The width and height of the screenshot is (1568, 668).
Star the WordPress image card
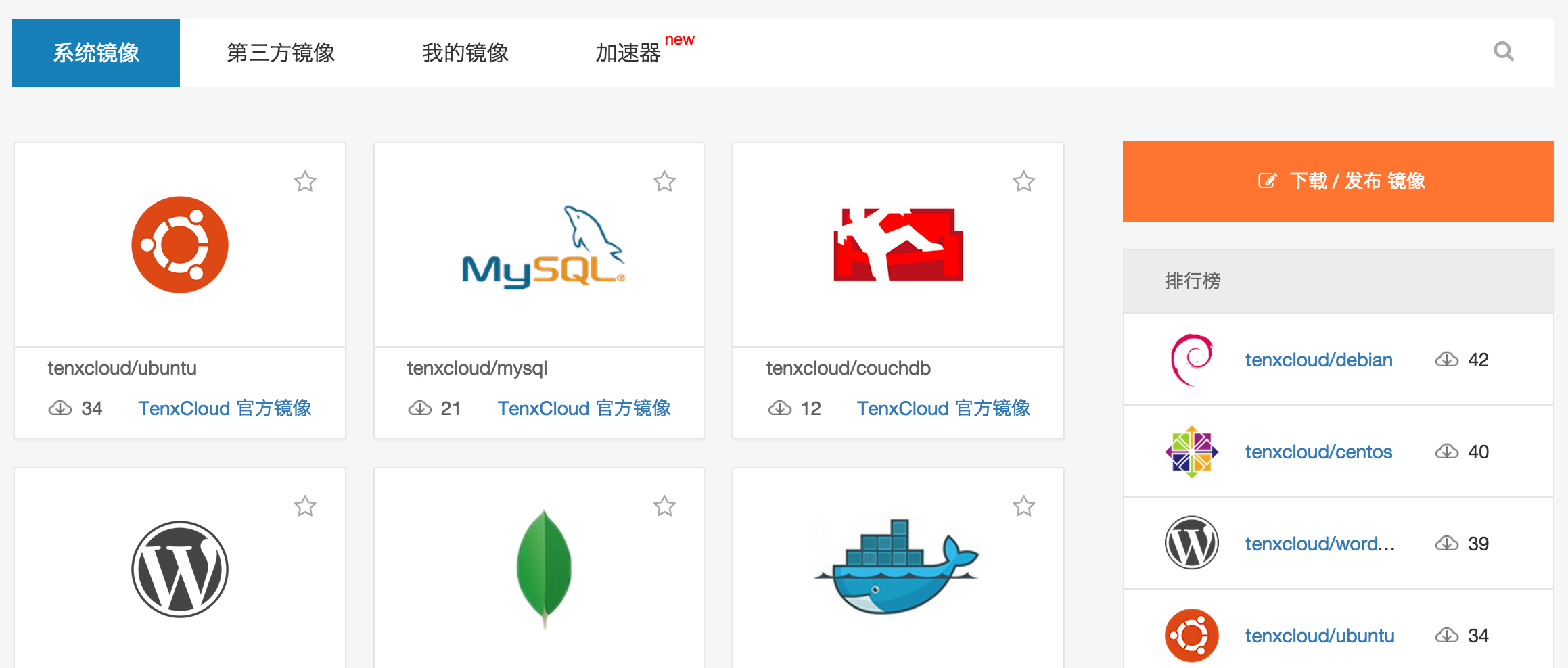tap(305, 506)
